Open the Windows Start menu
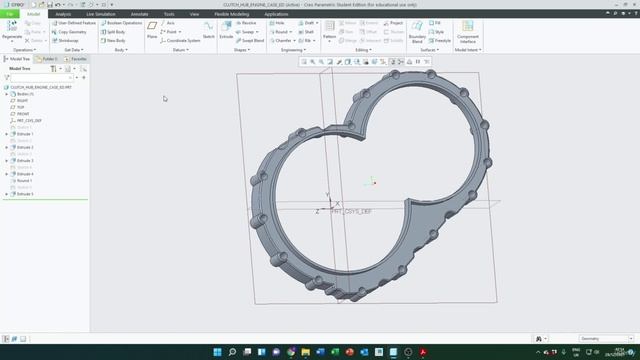Screen dimensions: 640x360 pos(218,352)
